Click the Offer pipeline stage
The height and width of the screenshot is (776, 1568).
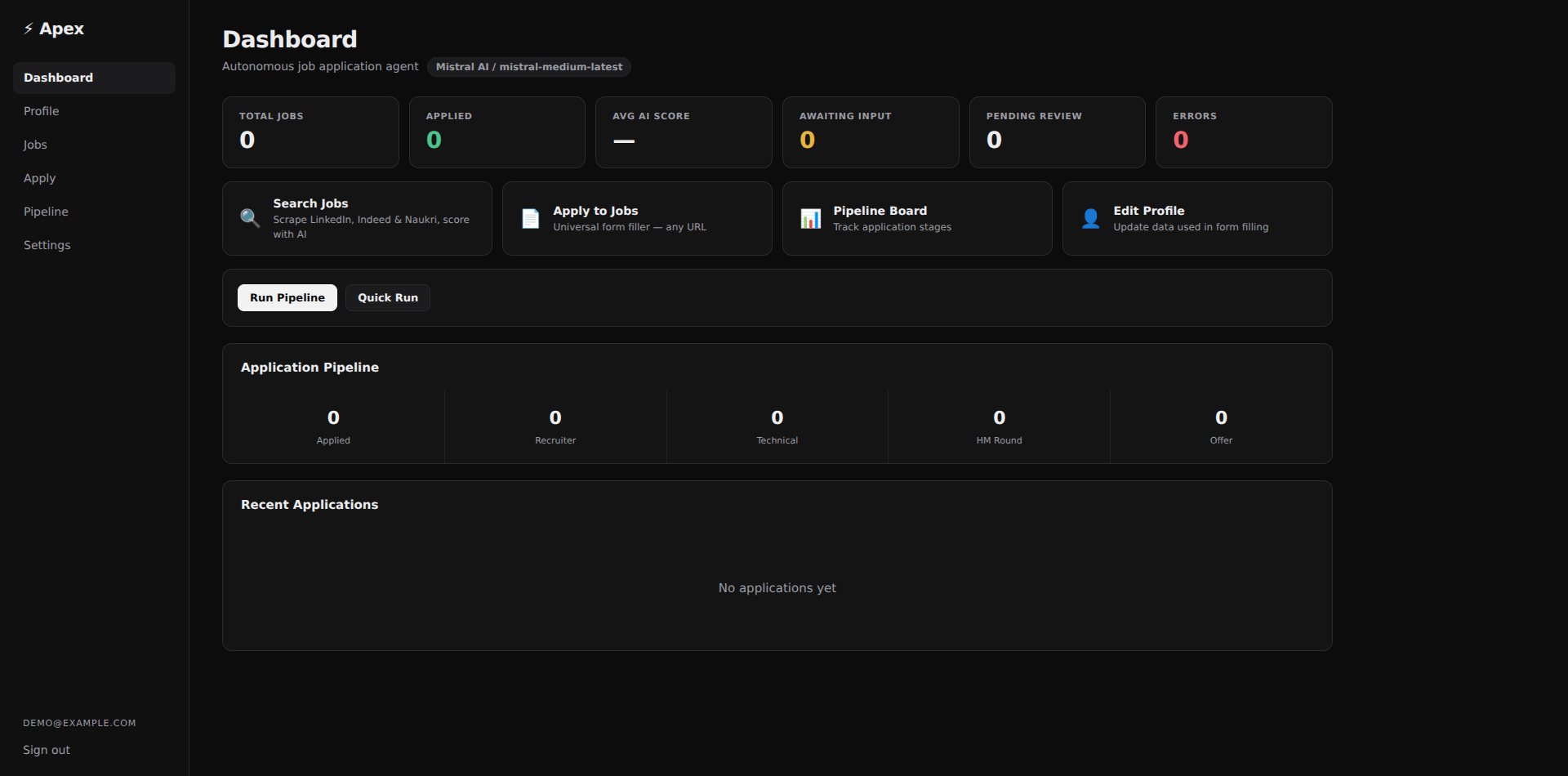[x=1221, y=426]
